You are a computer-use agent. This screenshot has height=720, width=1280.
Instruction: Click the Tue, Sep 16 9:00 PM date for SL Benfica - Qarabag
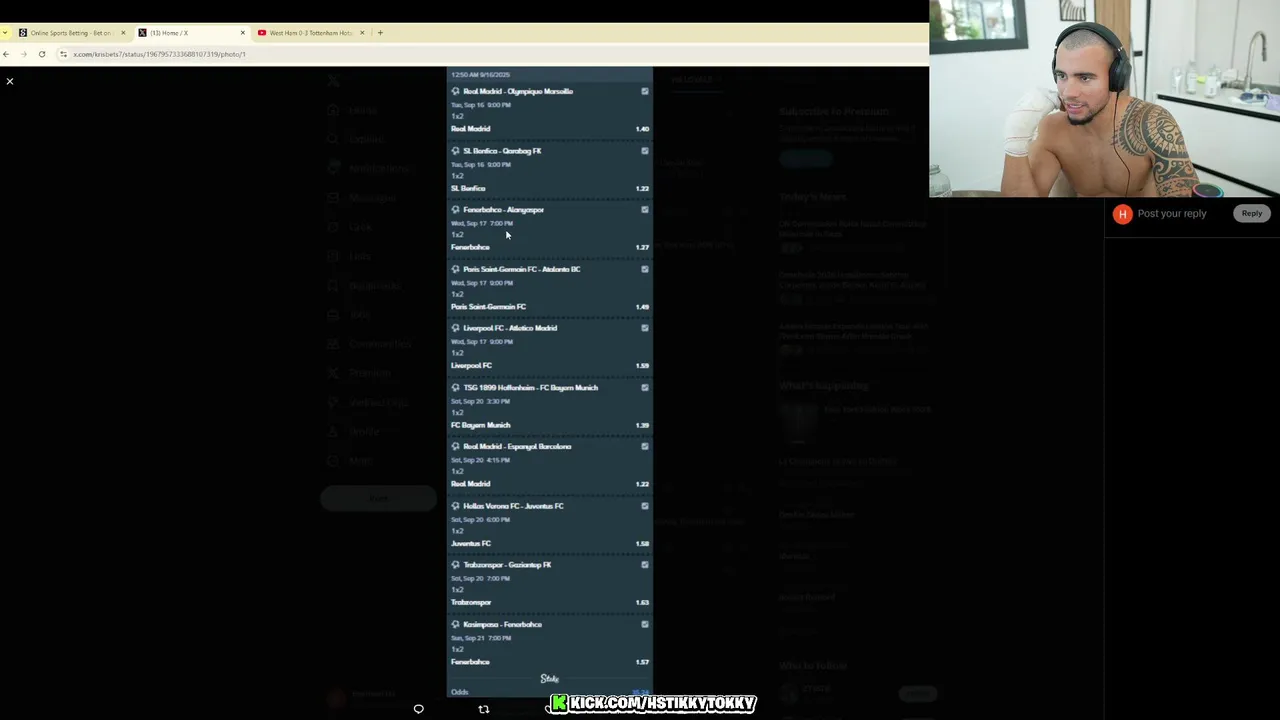pyautogui.click(x=481, y=164)
